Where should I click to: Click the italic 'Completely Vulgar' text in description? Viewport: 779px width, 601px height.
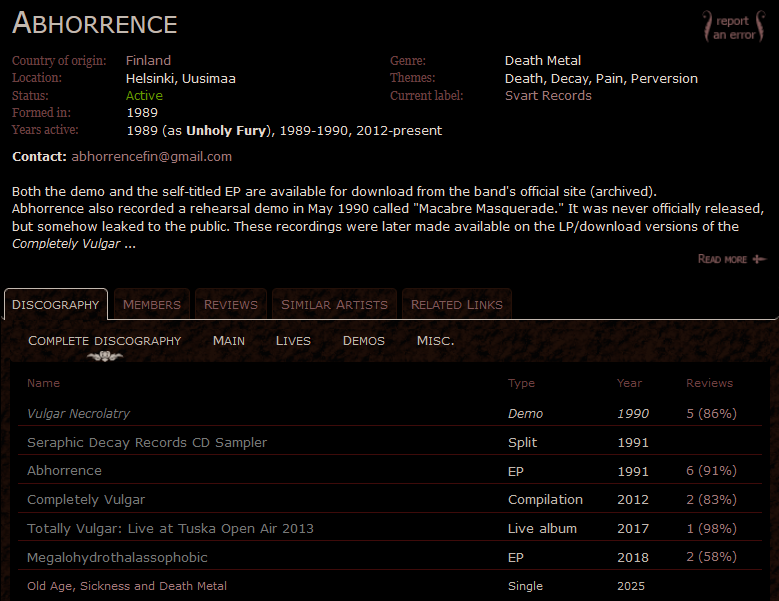pyautogui.click(x=66, y=244)
